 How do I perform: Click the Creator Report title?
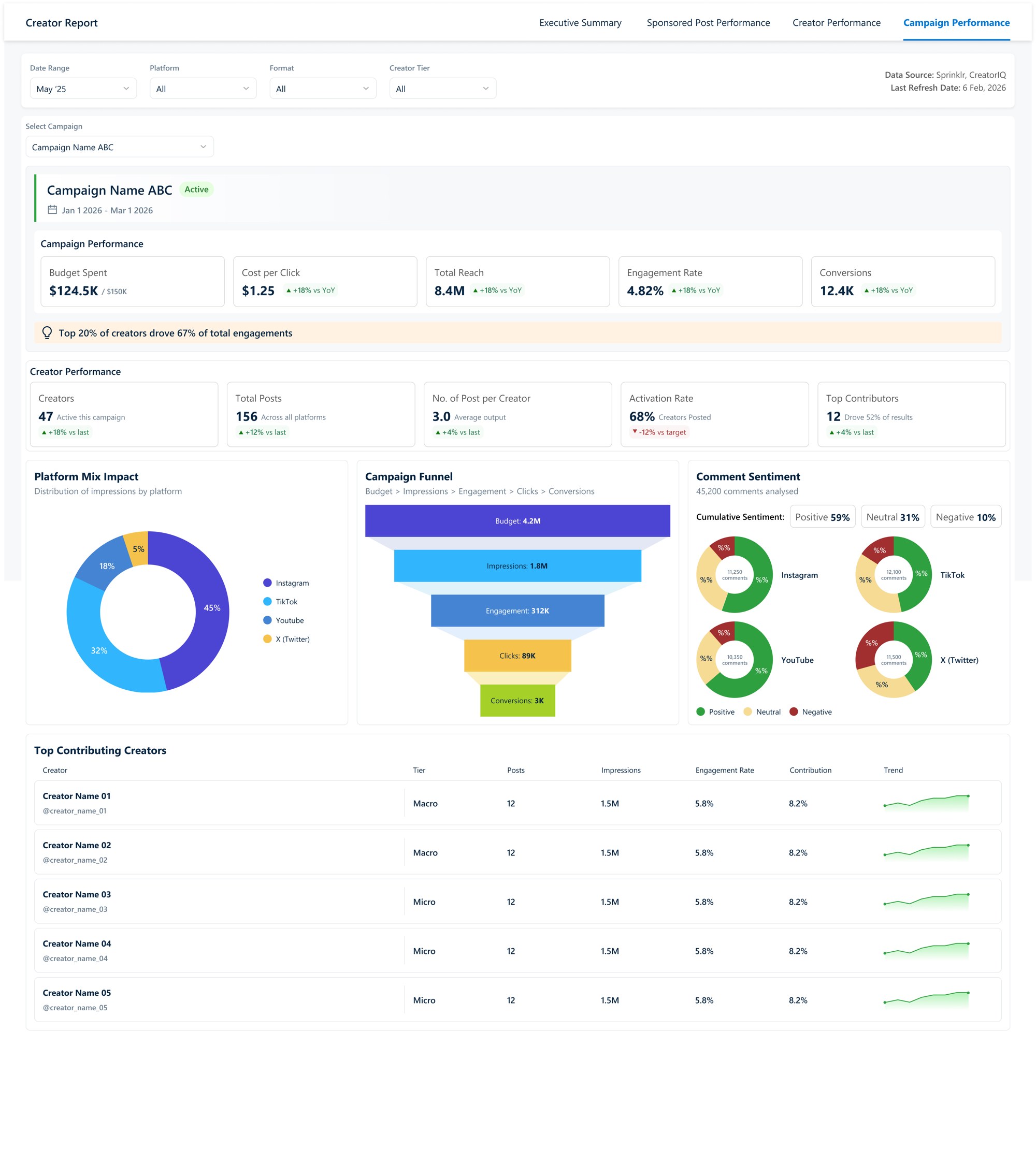point(62,23)
